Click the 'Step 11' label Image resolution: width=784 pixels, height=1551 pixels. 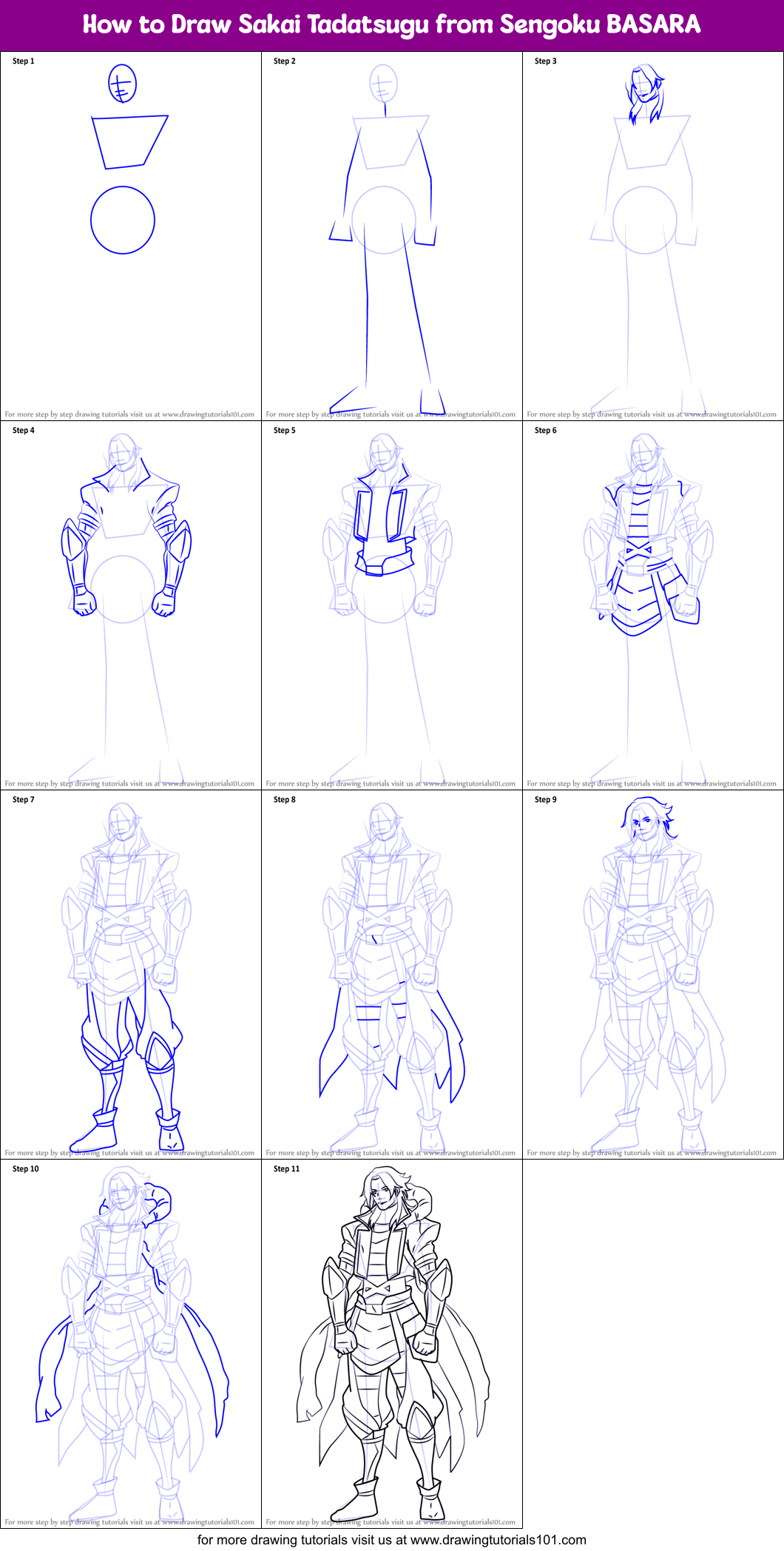pyautogui.click(x=287, y=1169)
